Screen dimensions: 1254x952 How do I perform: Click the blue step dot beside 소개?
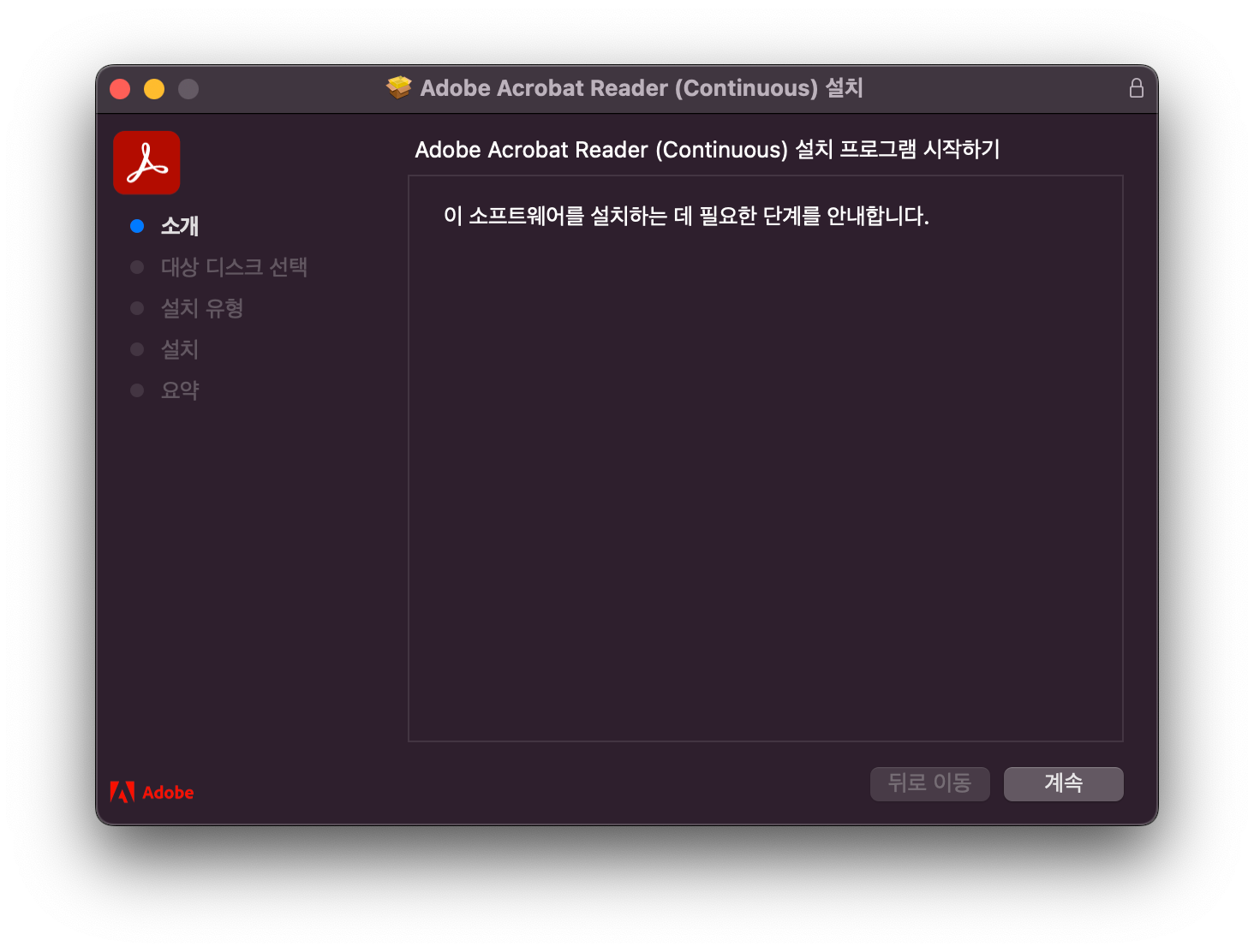tap(137, 225)
